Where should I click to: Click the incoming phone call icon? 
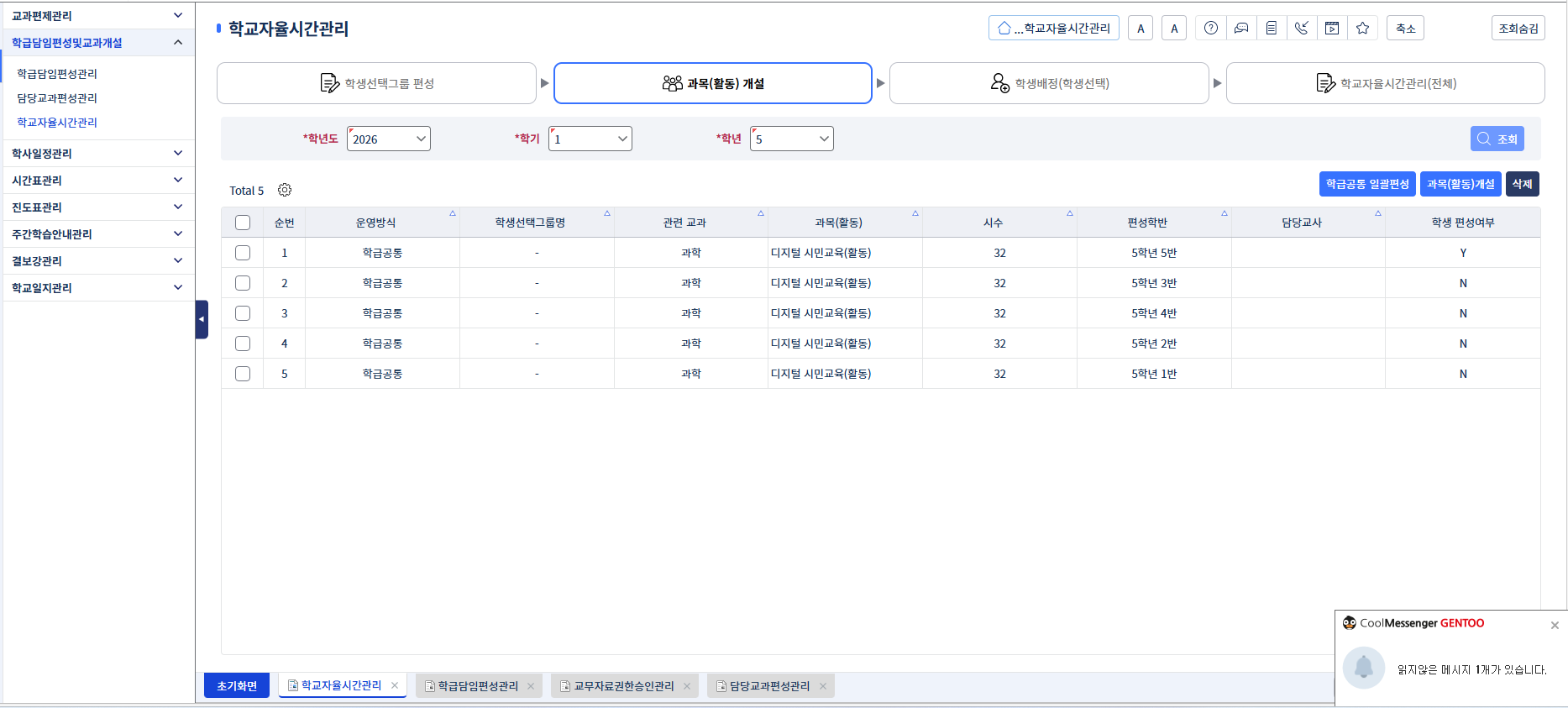[x=1301, y=28]
